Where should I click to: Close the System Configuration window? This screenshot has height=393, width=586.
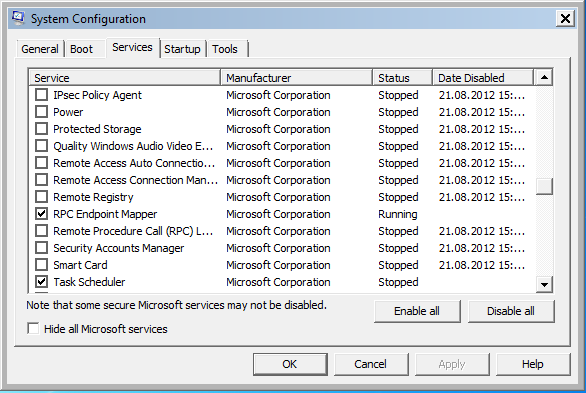(x=565, y=18)
